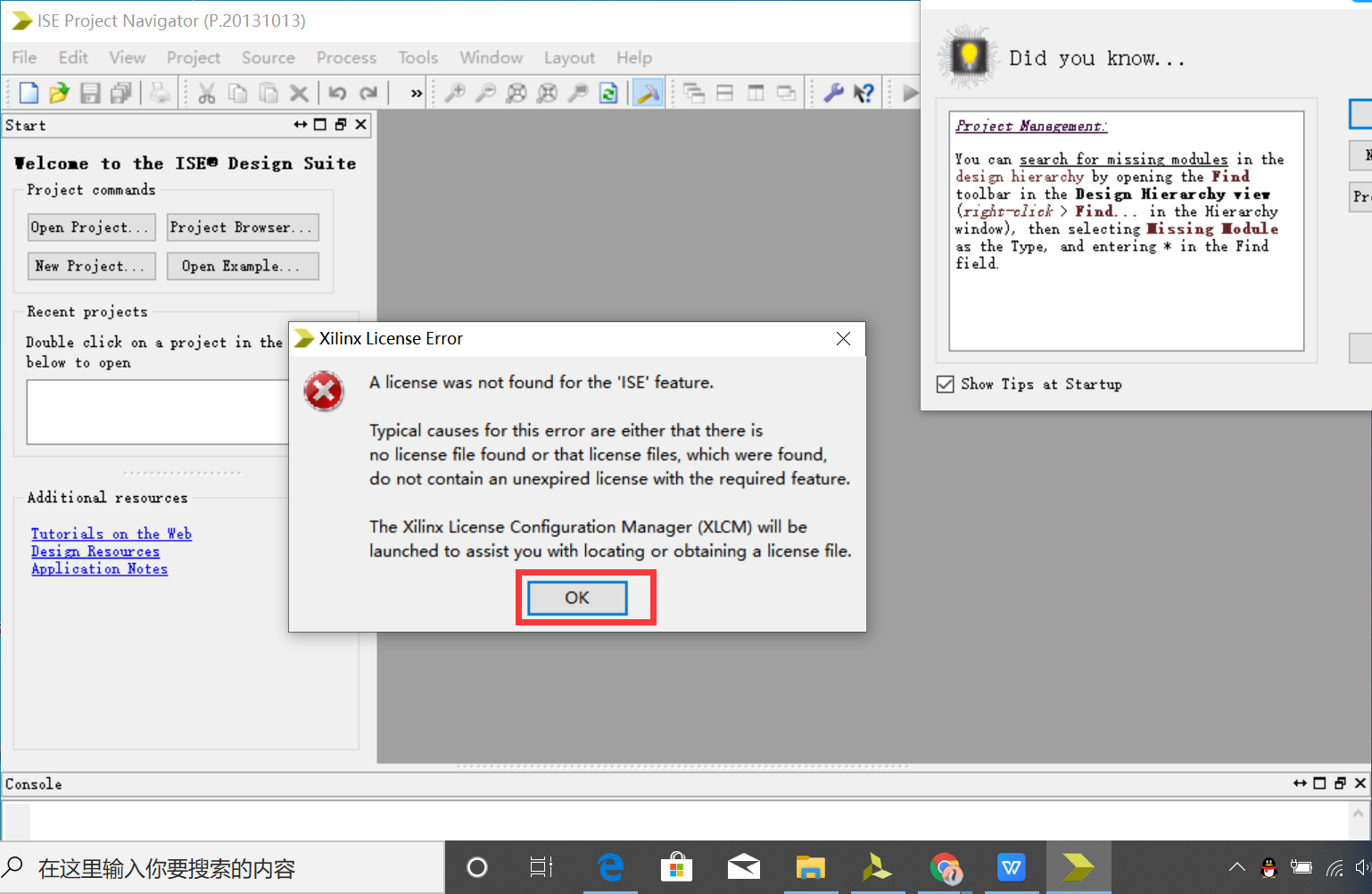Click the overlapping windows layout icon

(786, 93)
